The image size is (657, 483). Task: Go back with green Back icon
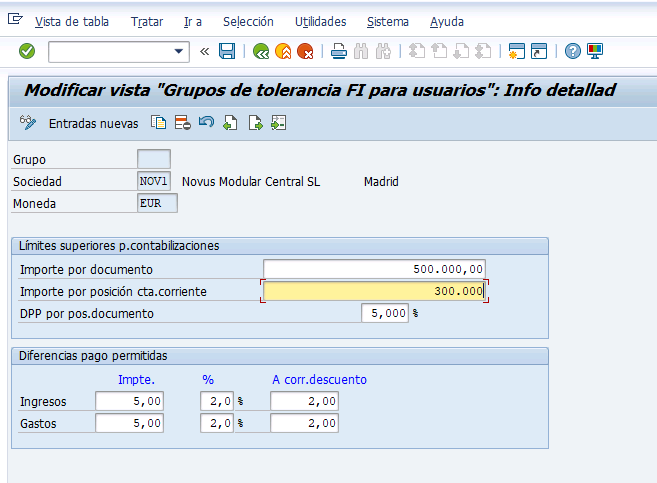point(261,52)
